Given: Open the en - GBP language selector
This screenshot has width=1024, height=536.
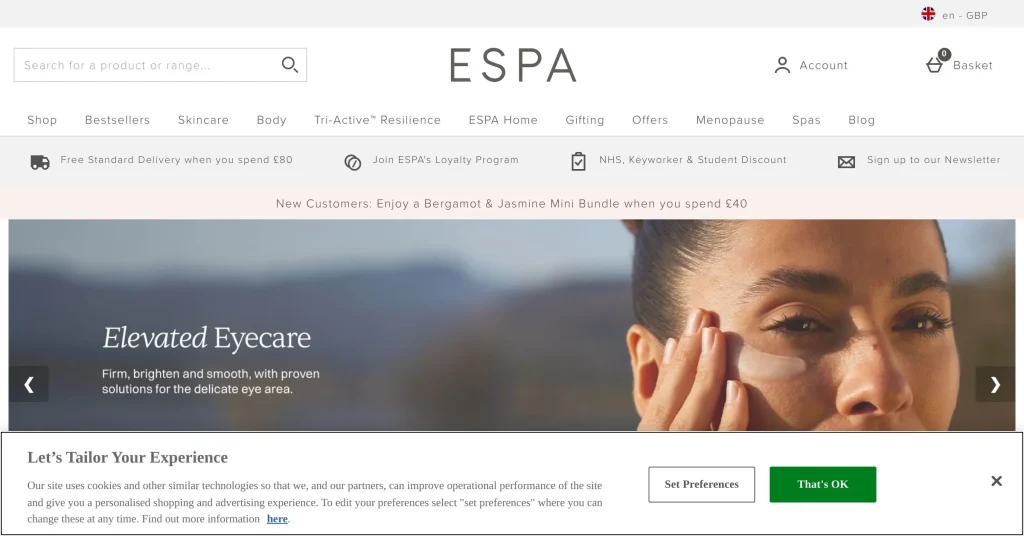Looking at the screenshot, I should point(964,15).
